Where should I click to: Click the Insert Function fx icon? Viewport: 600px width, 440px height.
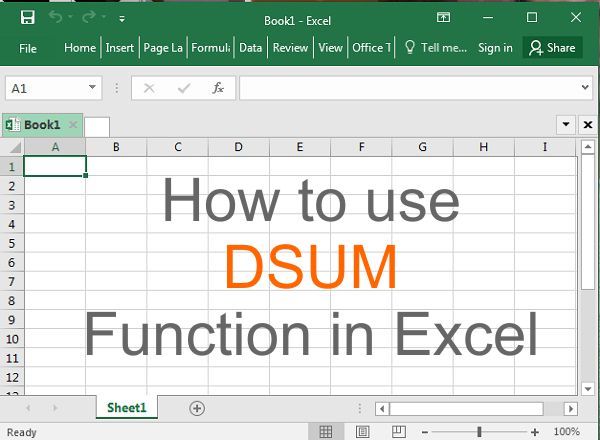point(218,88)
